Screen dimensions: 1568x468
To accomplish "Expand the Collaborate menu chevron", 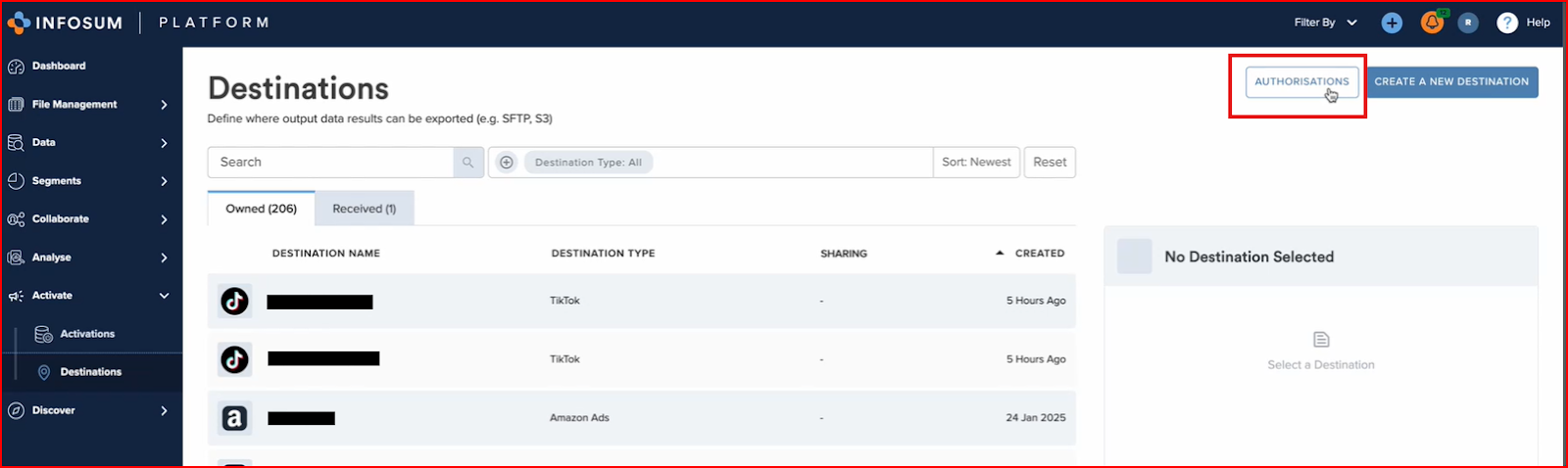I will click(x=164, y=219).
